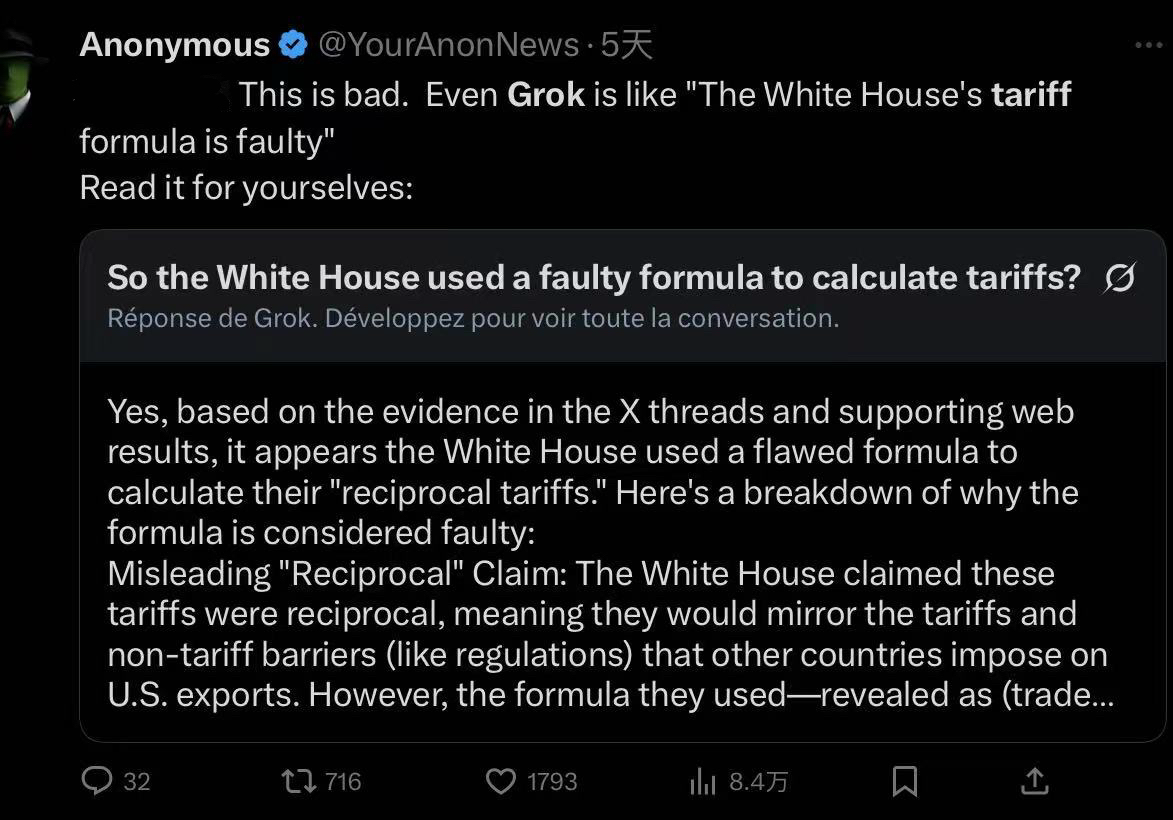This screenshot has width=1173, height=820.
Task: Bookmark this tweet
Action: pyautogui.click(x=904, y=781)
